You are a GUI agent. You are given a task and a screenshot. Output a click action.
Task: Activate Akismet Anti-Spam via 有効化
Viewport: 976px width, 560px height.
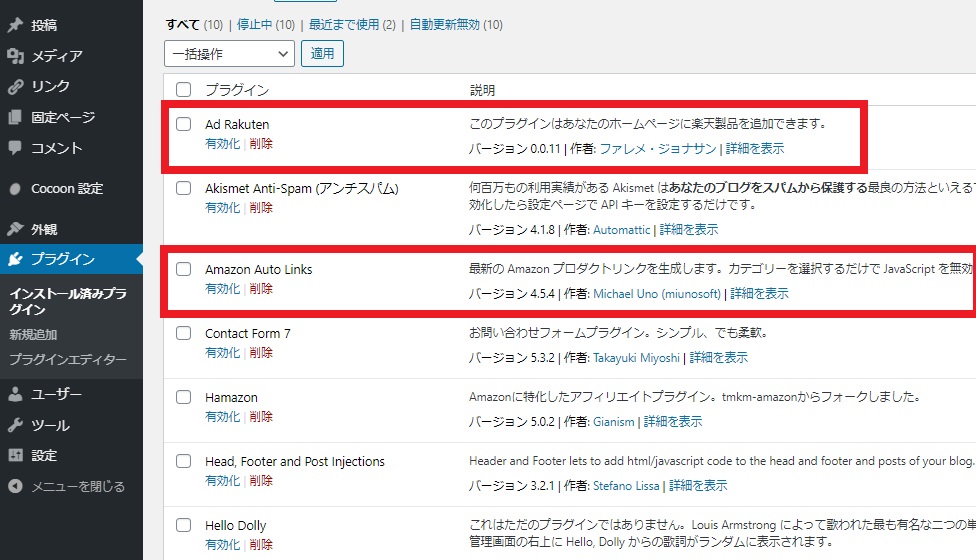click(222, 208)
